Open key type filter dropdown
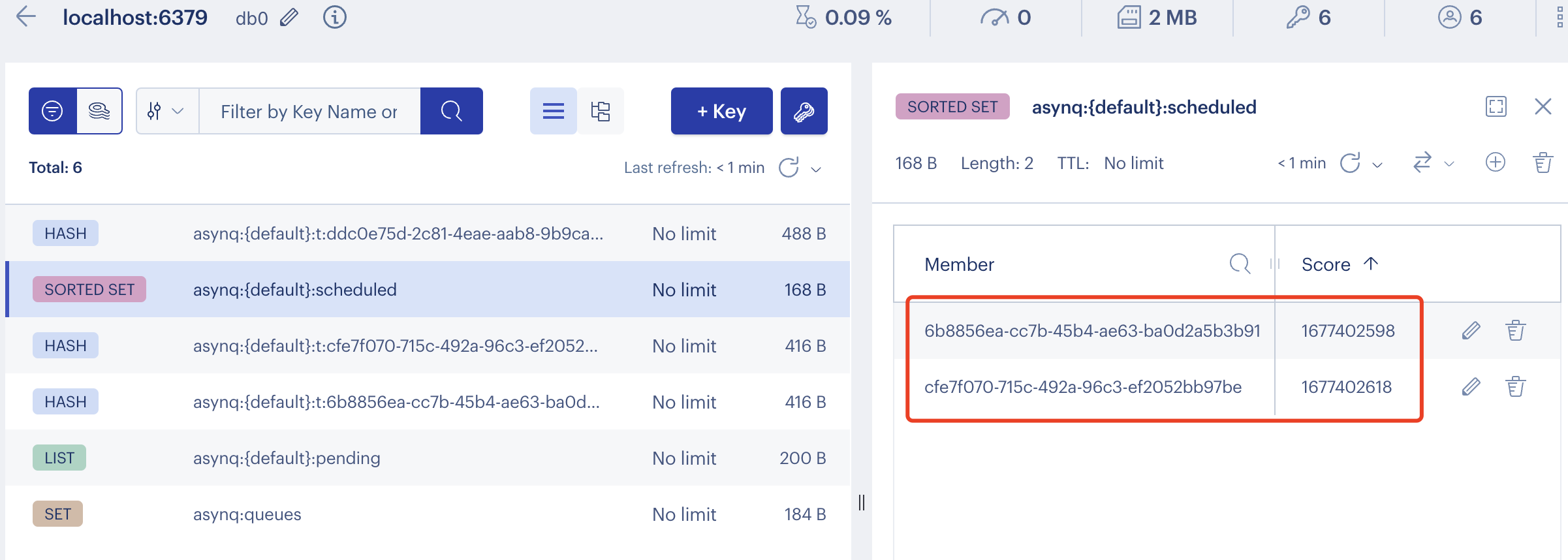The image size is (1568, 560). 166,112
